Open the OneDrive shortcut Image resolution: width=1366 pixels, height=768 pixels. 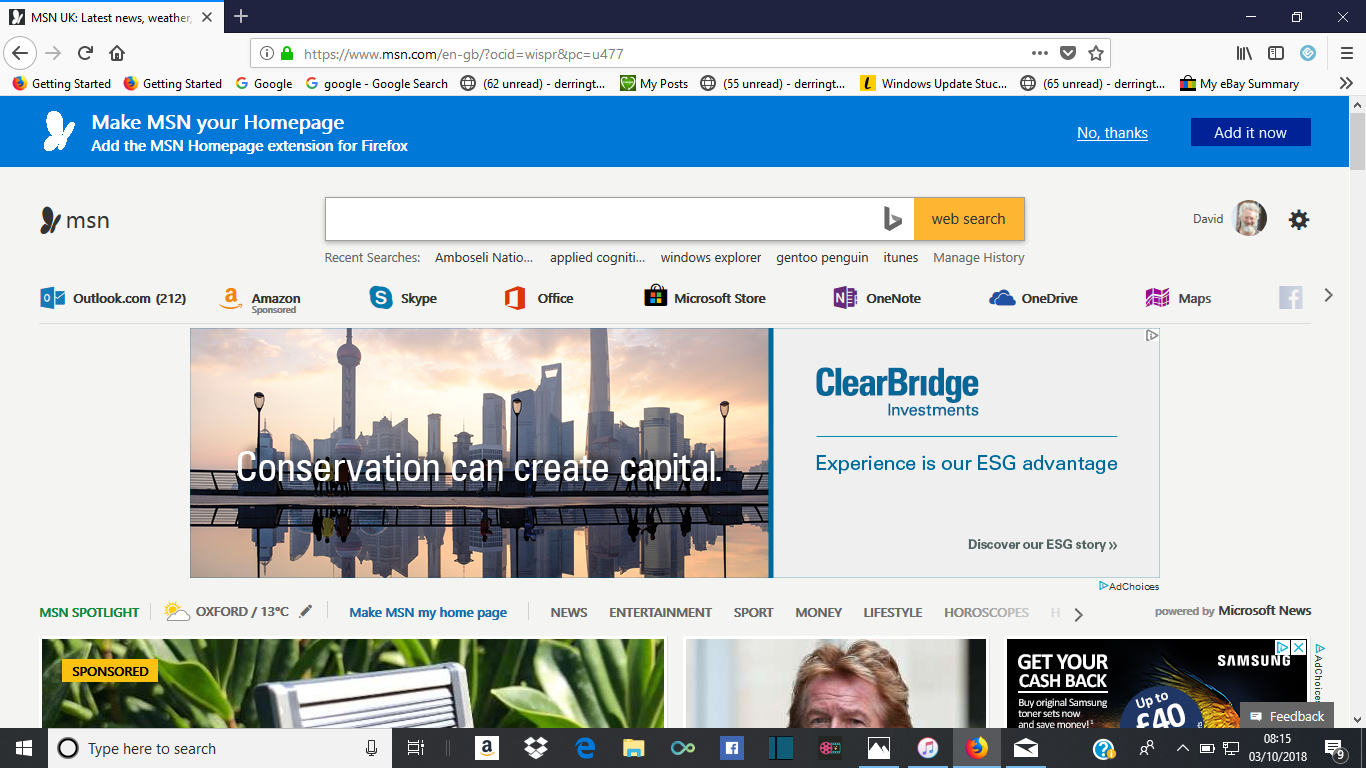1033,298
